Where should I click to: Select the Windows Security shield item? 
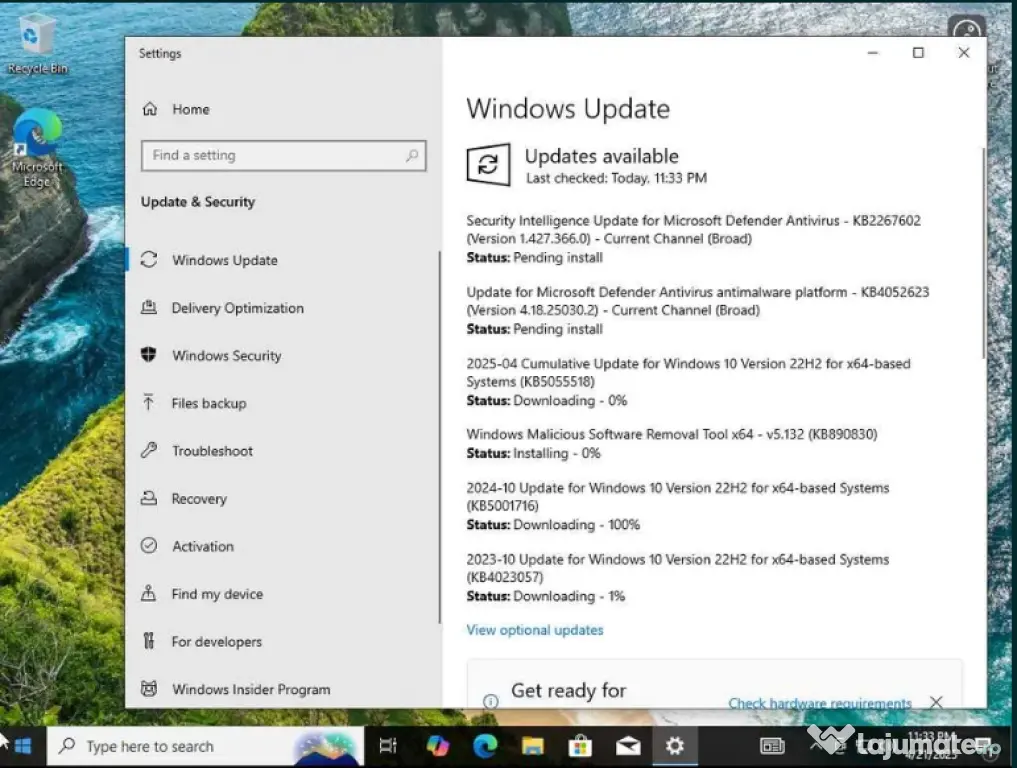[x=226, y=356]
